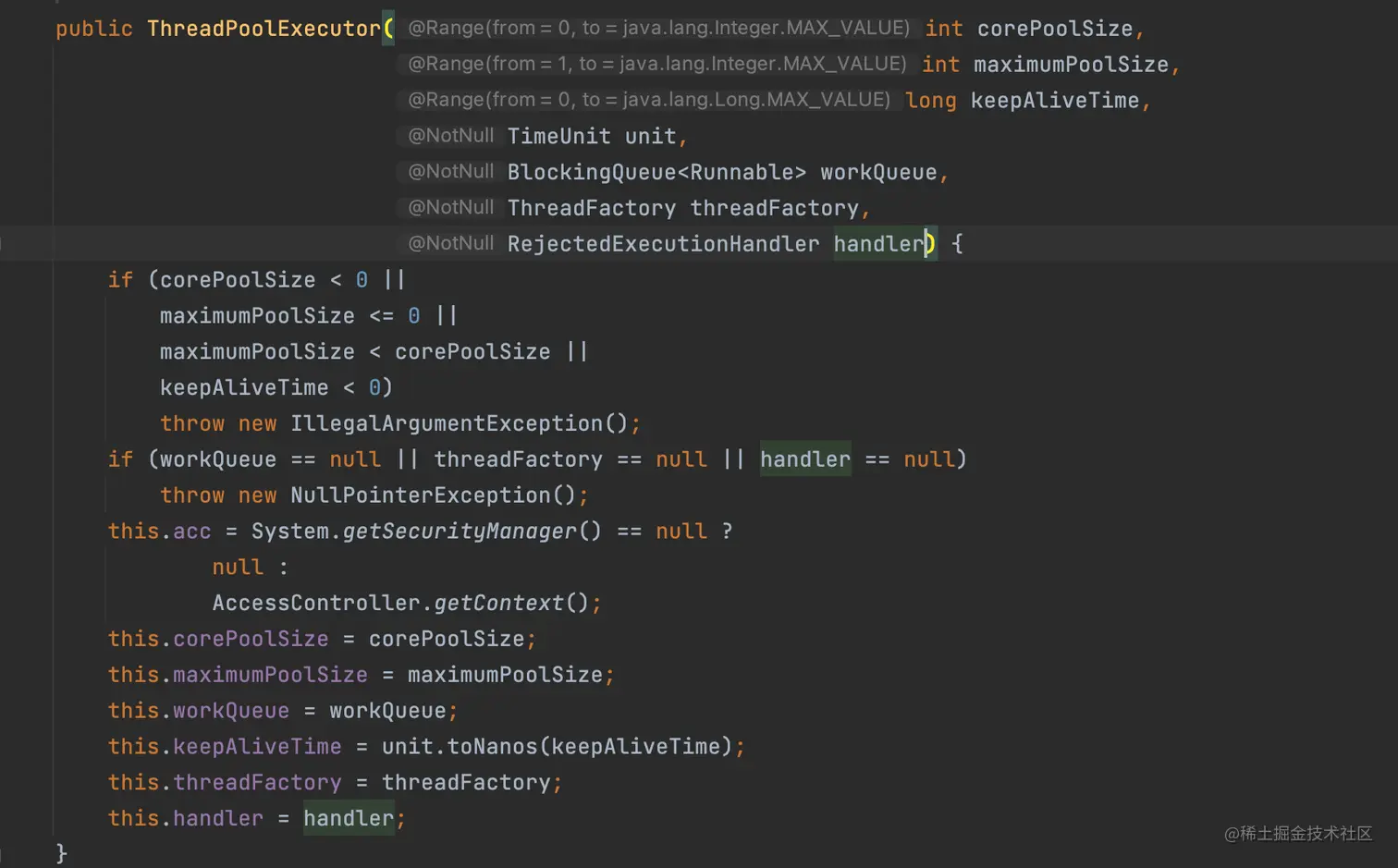This screenshot has width=1398, height=868.
Task: Click the keepAliveTime parameter in signature
Action: [x=1055, y=101]
